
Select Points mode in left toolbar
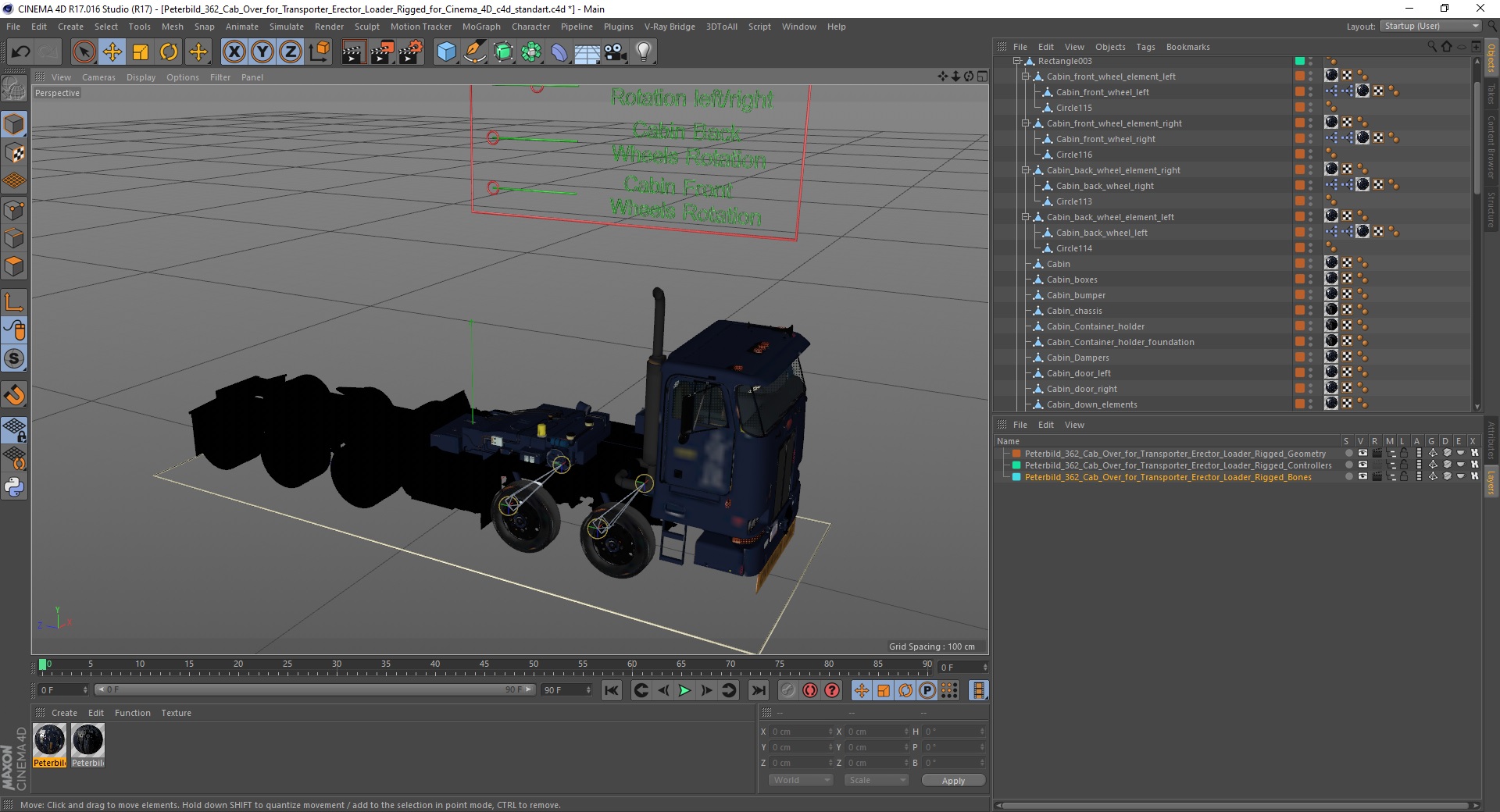[x=14, y=210]
